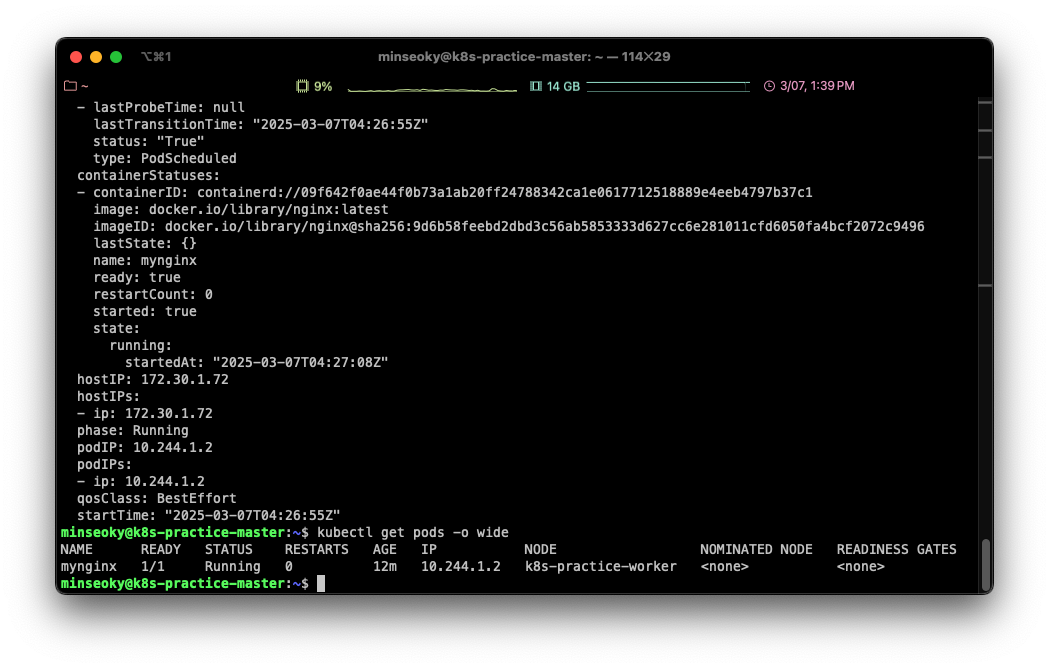The height and width of the screenshot is (668, 1049).
Task: Close the terminal with the red button
Action: tap(76, 57)
